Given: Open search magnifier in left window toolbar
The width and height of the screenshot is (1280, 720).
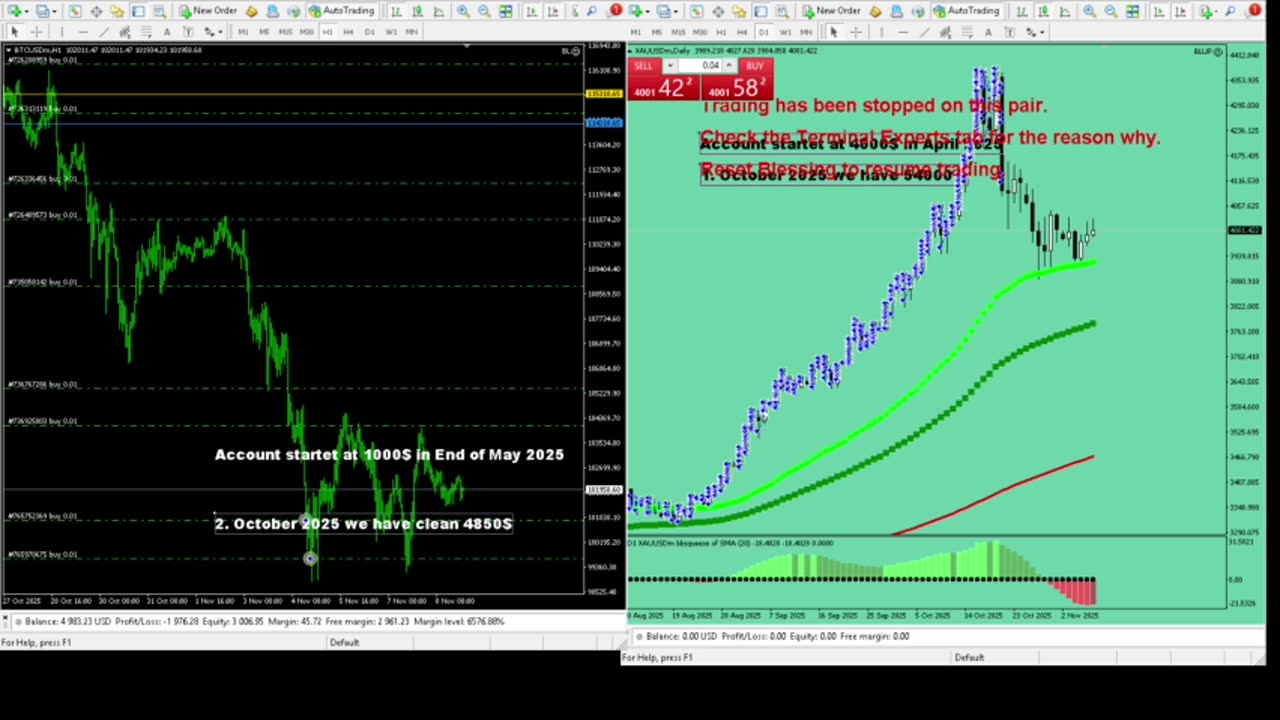Looking at the screenshot, I should tap(592, 11).
